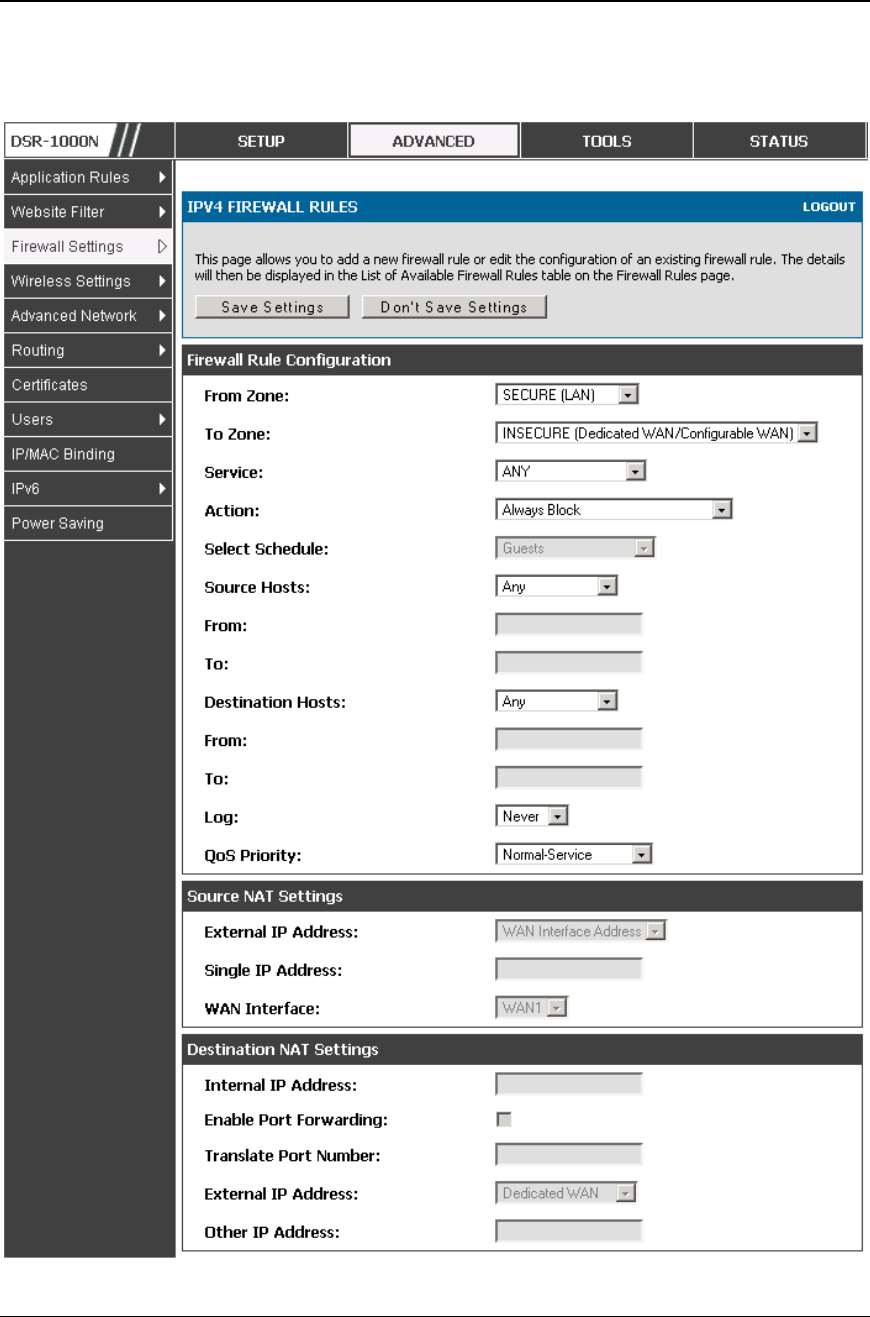Switch to the SETUP tab
The height and width of the screenshot is (1317, 870).
click(261, 141)
